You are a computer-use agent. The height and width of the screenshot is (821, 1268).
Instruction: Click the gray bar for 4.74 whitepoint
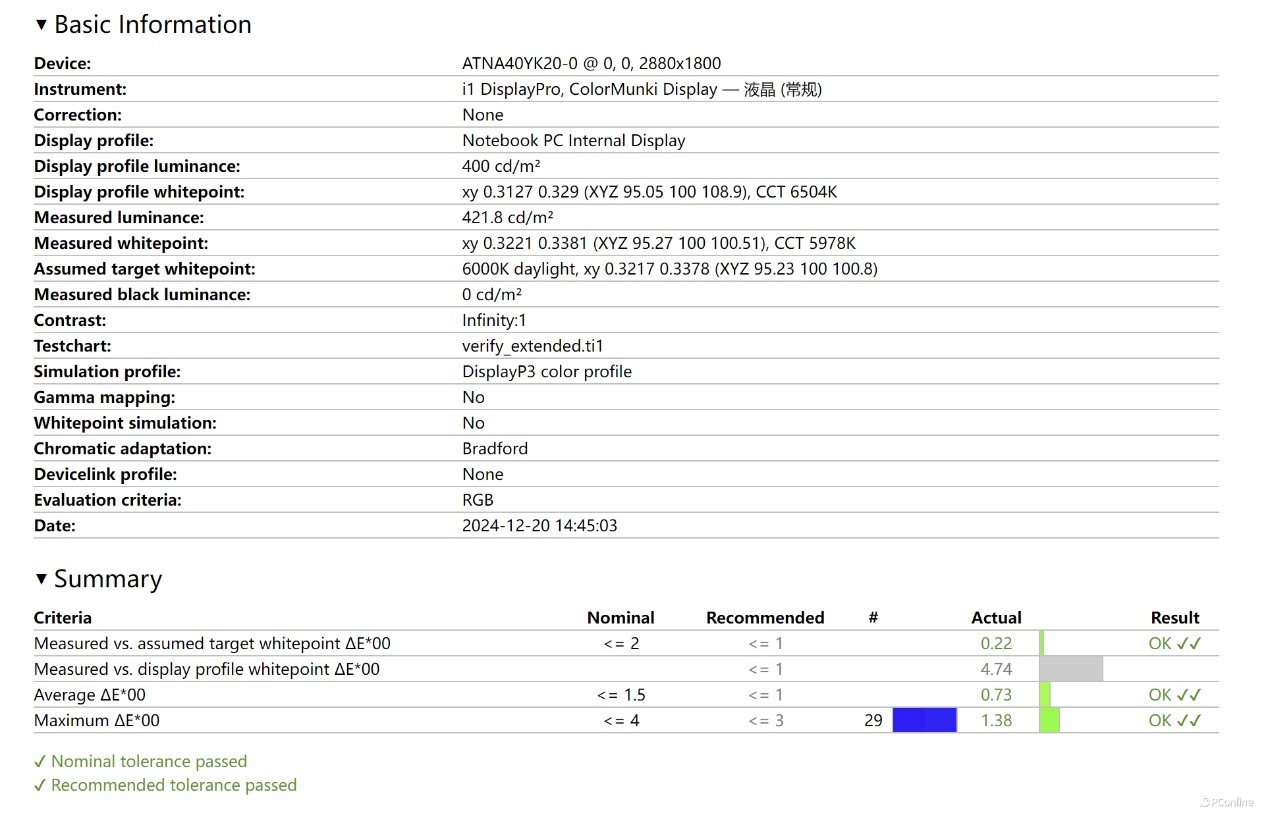click(x=1071, y=669)
